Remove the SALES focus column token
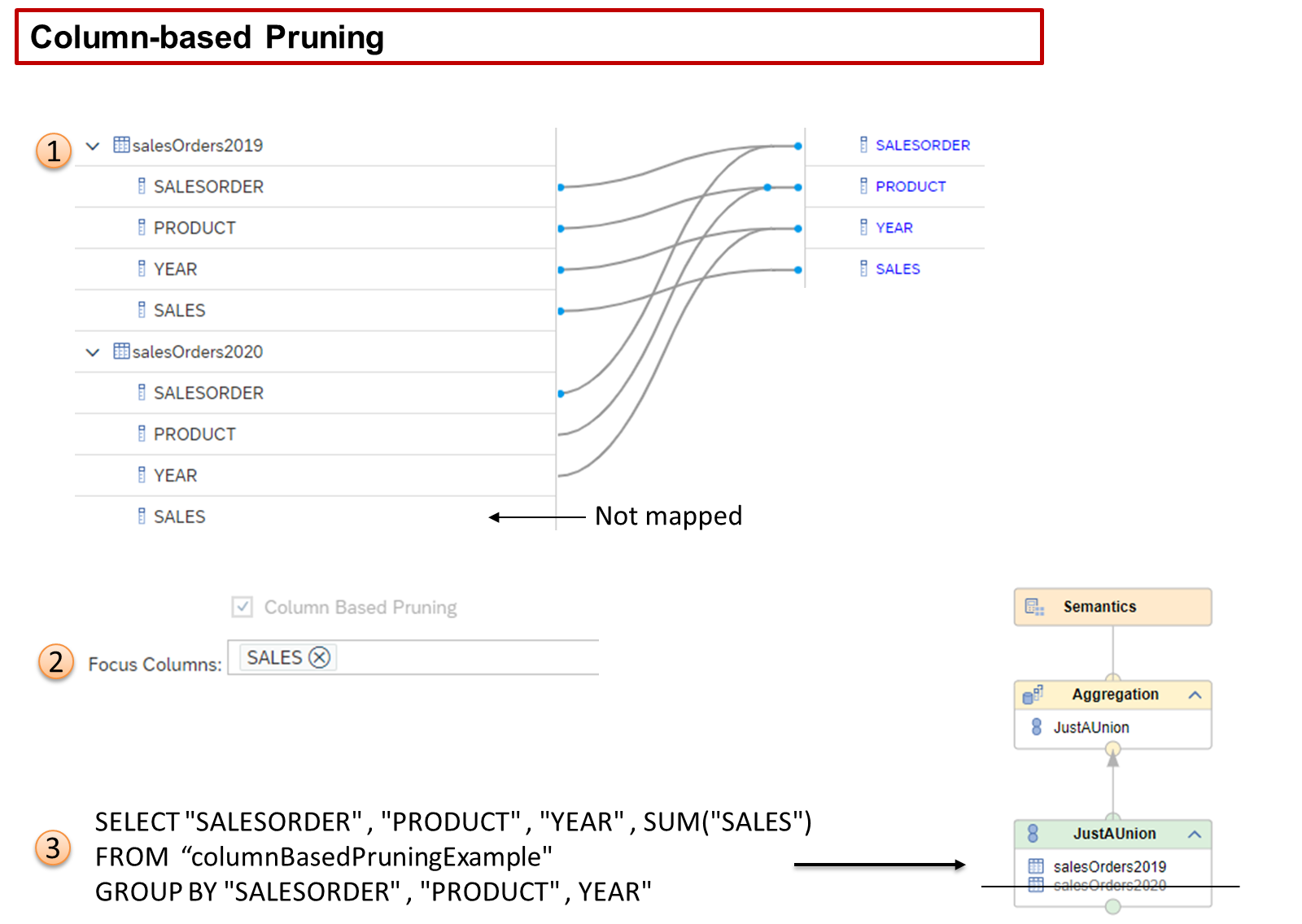Viewport: 1302px width, 924px height. 320,657
